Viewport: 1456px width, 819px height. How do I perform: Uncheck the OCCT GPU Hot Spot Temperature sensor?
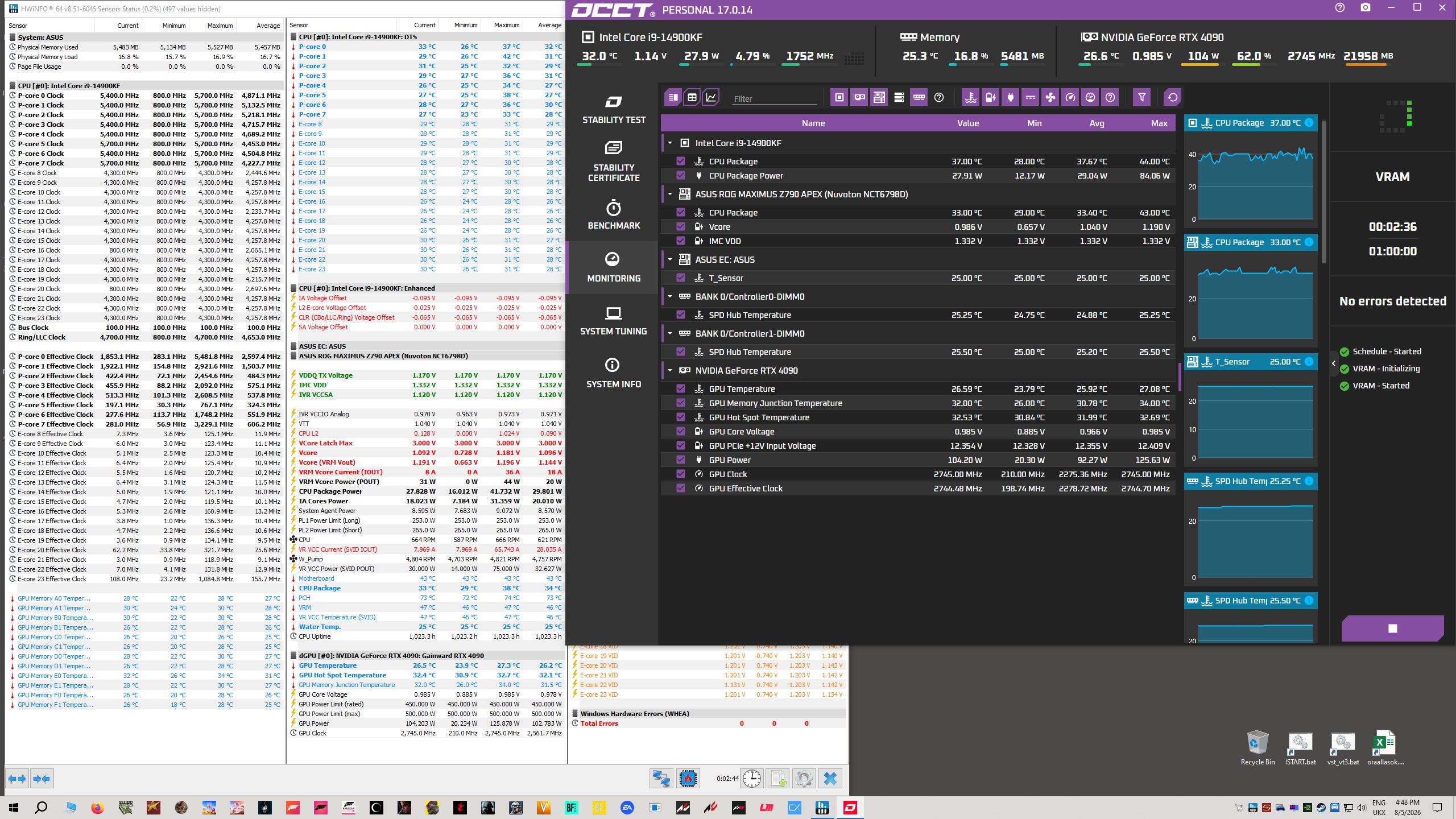pos(680,417)
